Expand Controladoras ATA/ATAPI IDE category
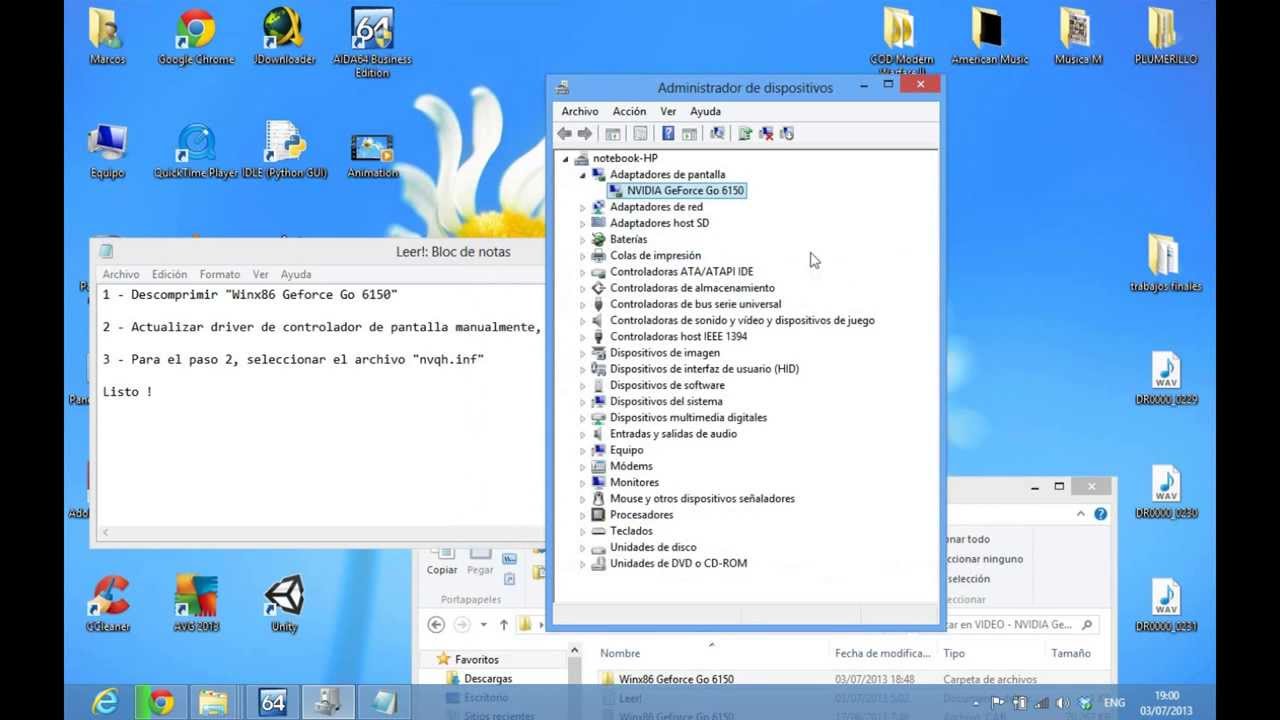The width and height of the screenshot is (1280, 720). click(582, 272)
